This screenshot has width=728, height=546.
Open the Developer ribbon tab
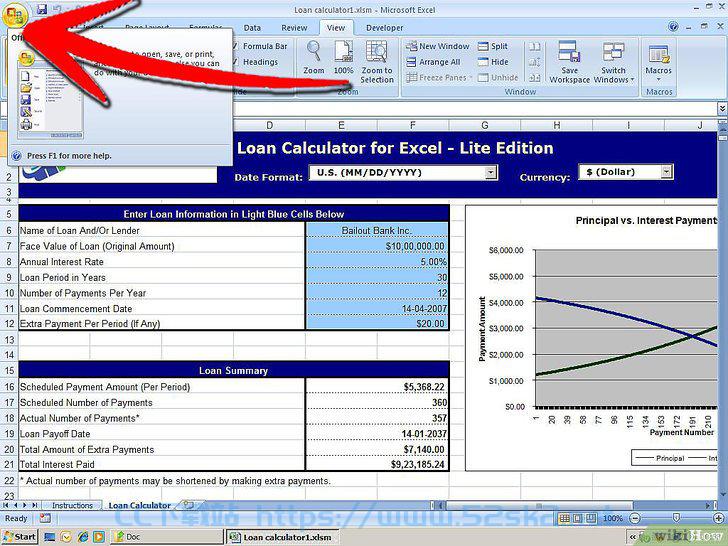[384, 28]
